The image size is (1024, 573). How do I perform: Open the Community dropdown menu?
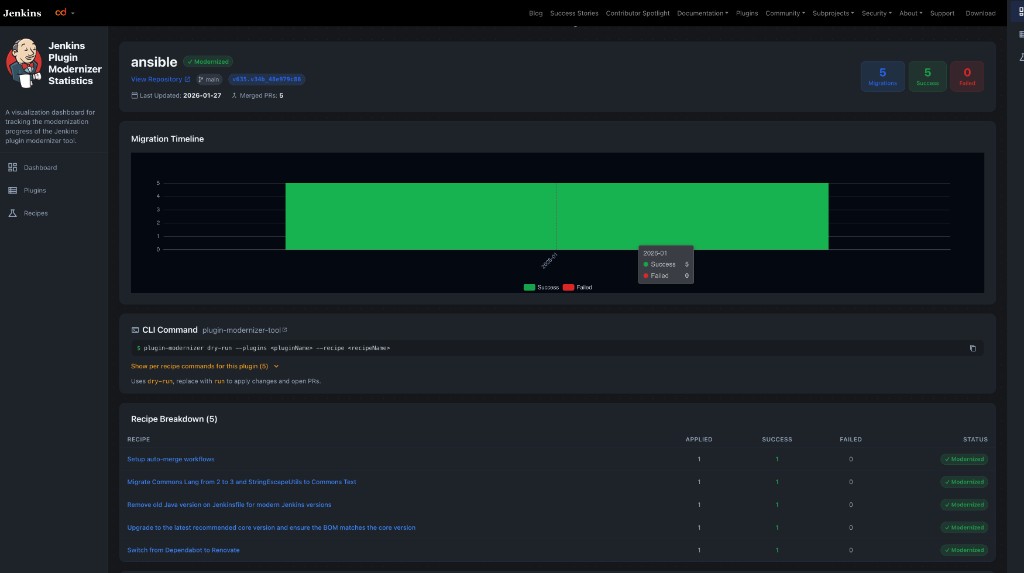pyautogui.click(x=784, y=13)
